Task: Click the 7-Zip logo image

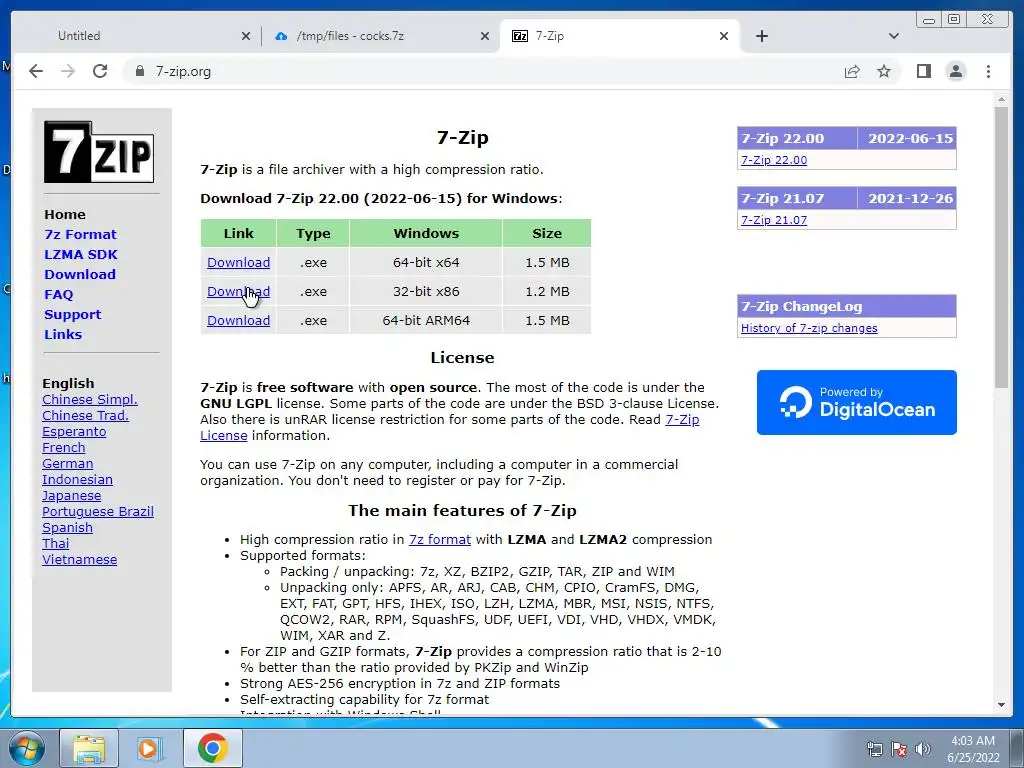Action: coord(99,152)
